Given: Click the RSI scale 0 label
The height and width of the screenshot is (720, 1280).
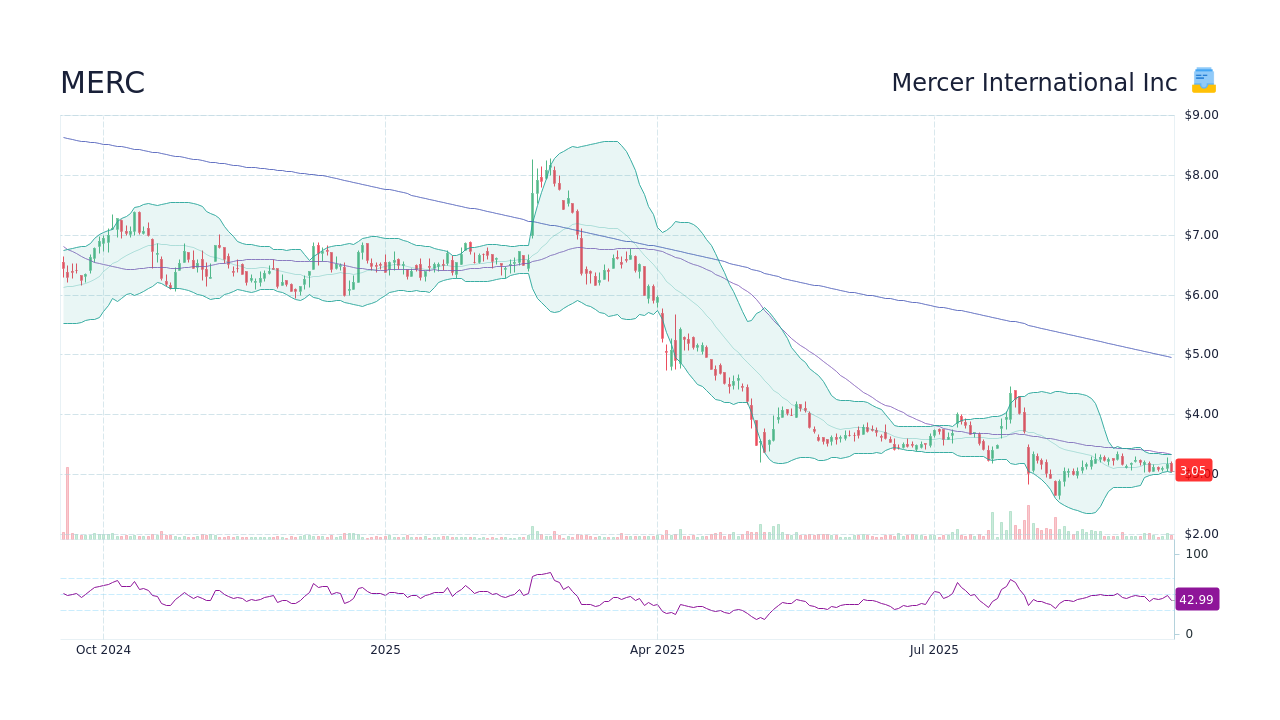Looking at the screenshot, I should tap(1189, 634).
